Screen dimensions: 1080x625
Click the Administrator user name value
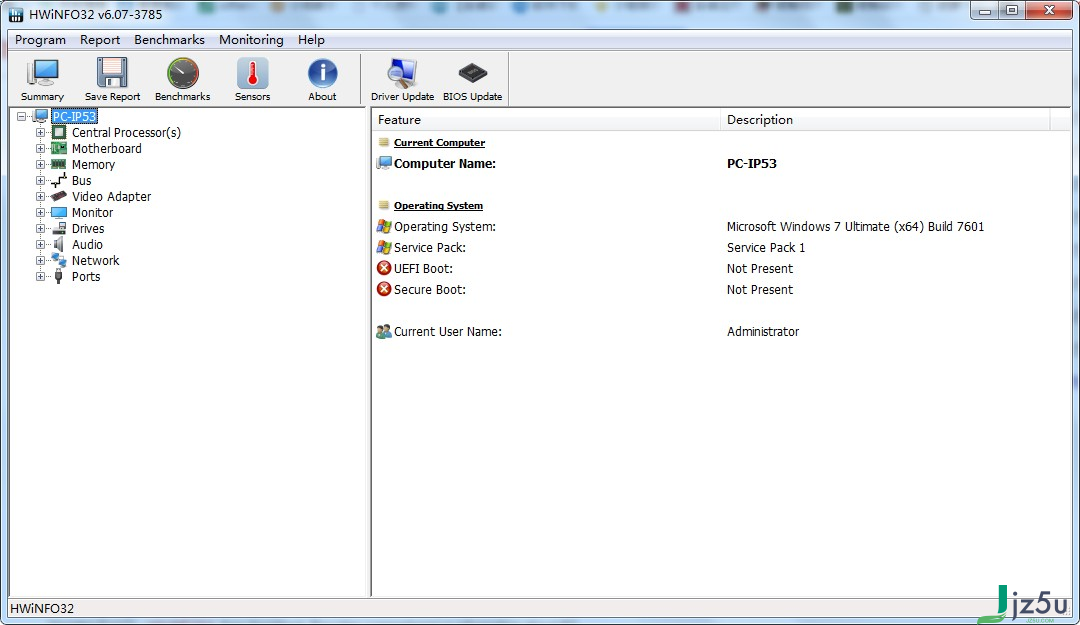click(763, 331)
